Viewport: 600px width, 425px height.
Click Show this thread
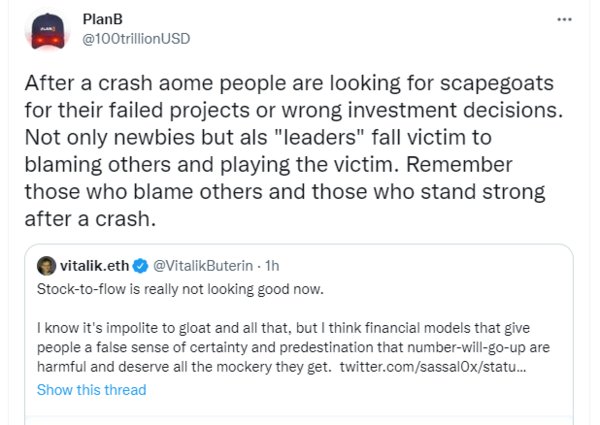point(91,390)
